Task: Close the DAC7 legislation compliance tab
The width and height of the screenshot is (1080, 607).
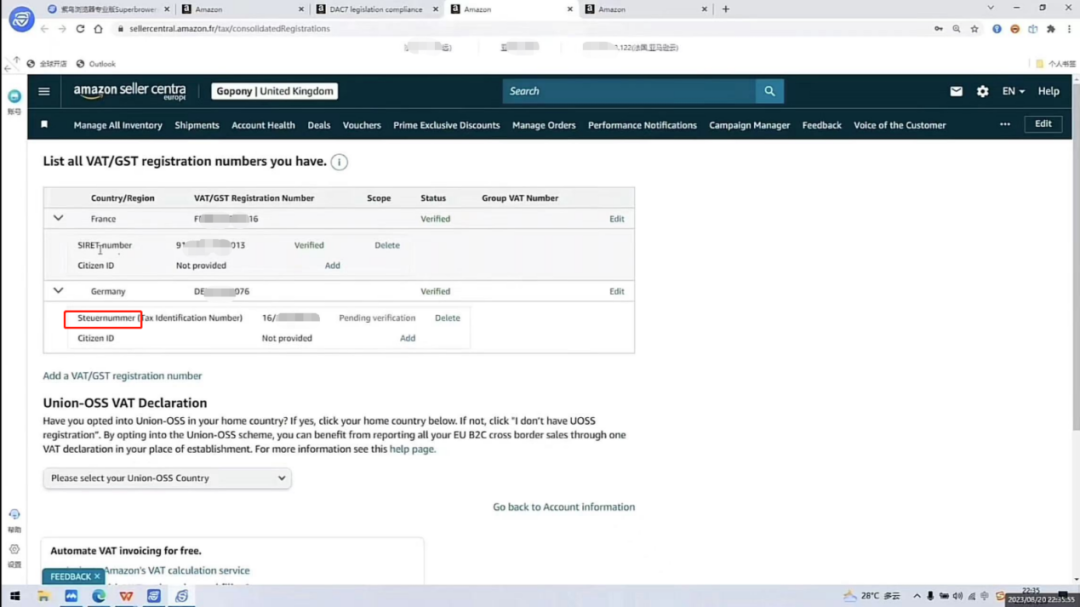Action: (435, 10)
